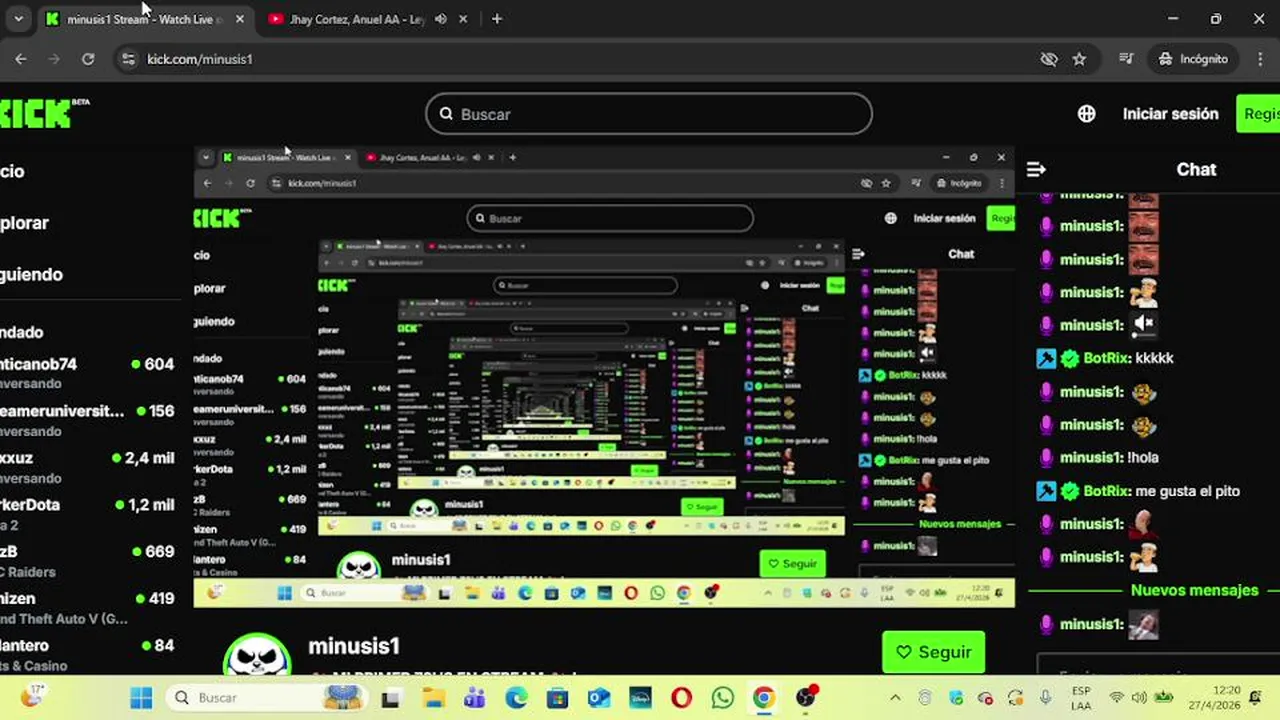Open channel rkerDota with 1,2 mil viewers

(x=87, y=514)
